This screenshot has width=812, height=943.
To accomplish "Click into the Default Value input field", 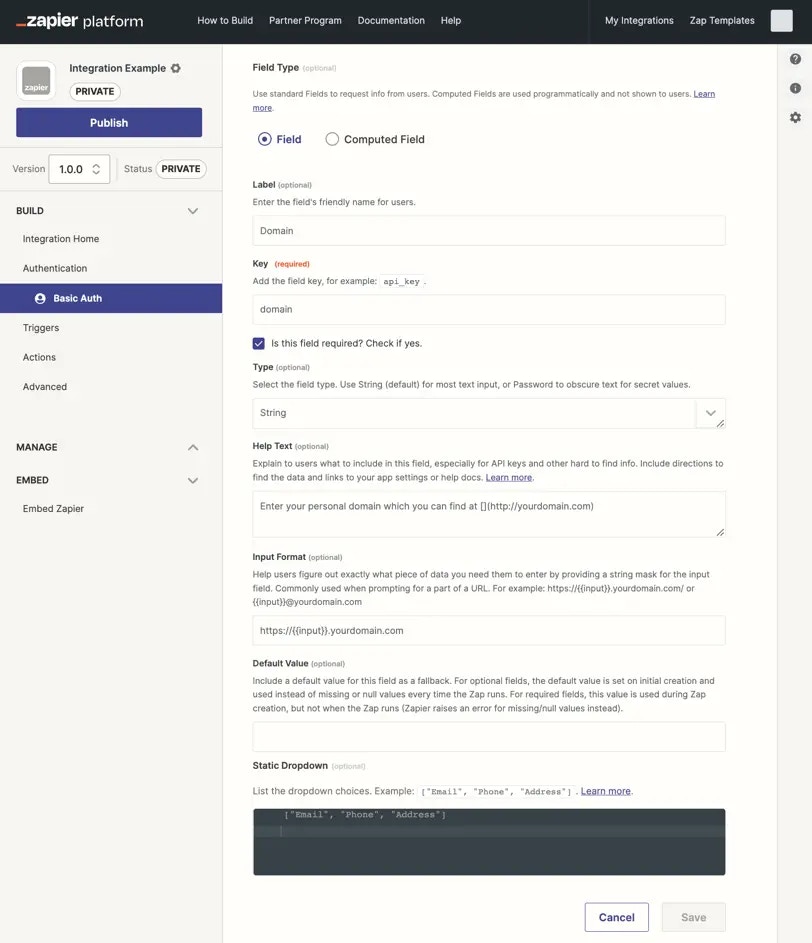I will tap(488, 737).
